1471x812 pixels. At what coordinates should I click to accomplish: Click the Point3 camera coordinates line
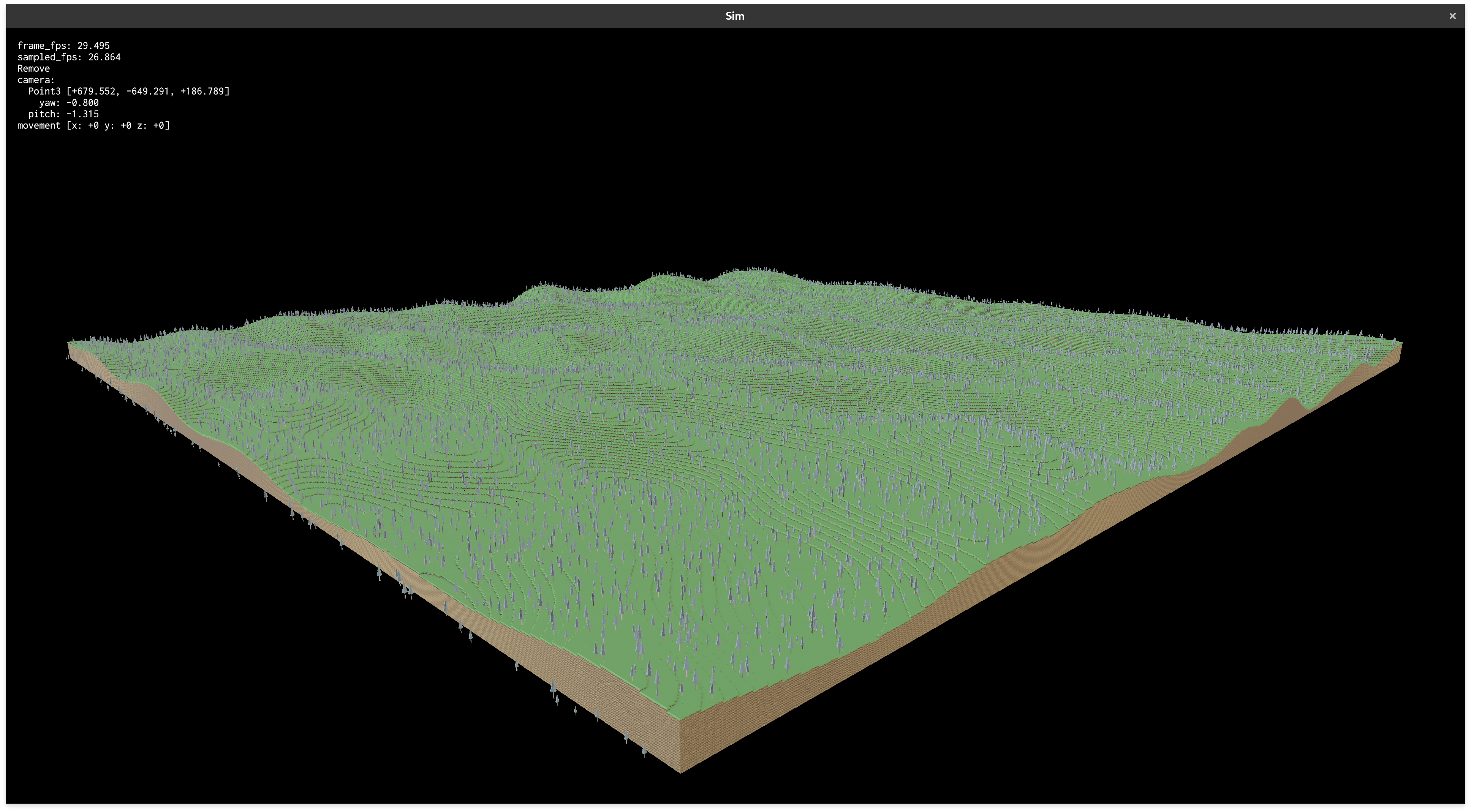coord(129,92)
